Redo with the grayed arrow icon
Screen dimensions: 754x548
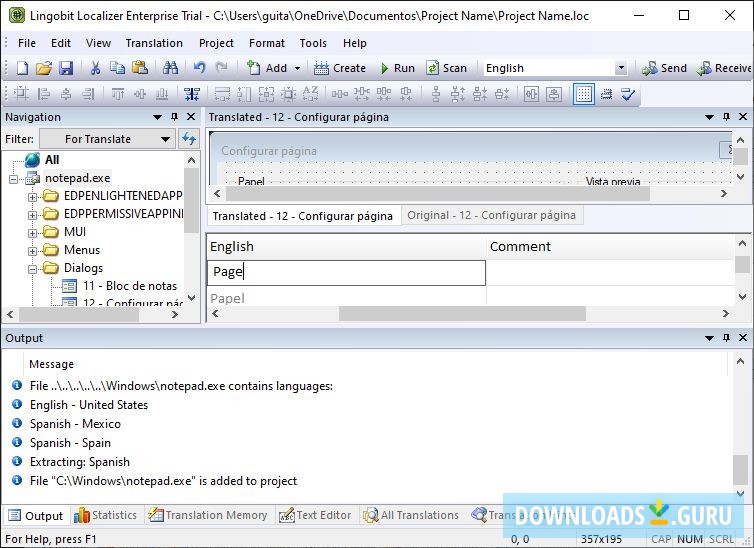coord(221,68)
